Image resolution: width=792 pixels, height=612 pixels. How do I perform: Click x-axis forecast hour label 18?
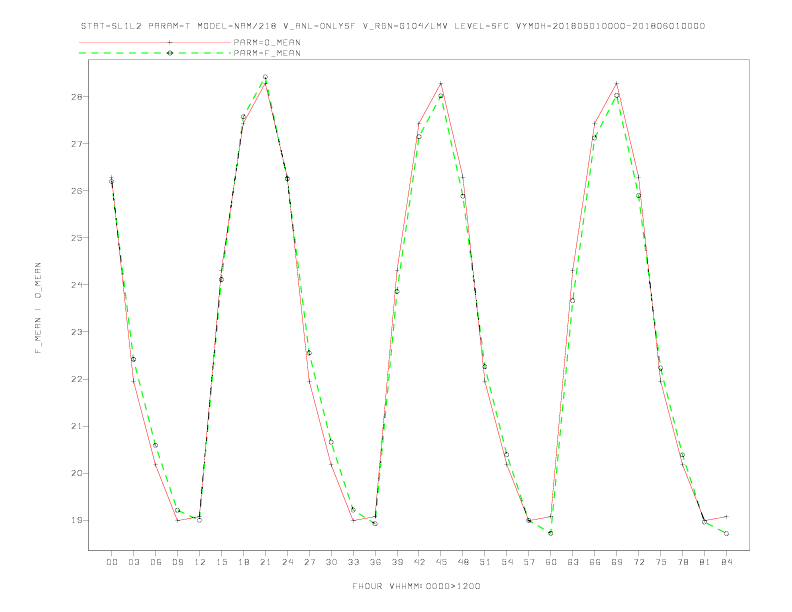[243, 562]
